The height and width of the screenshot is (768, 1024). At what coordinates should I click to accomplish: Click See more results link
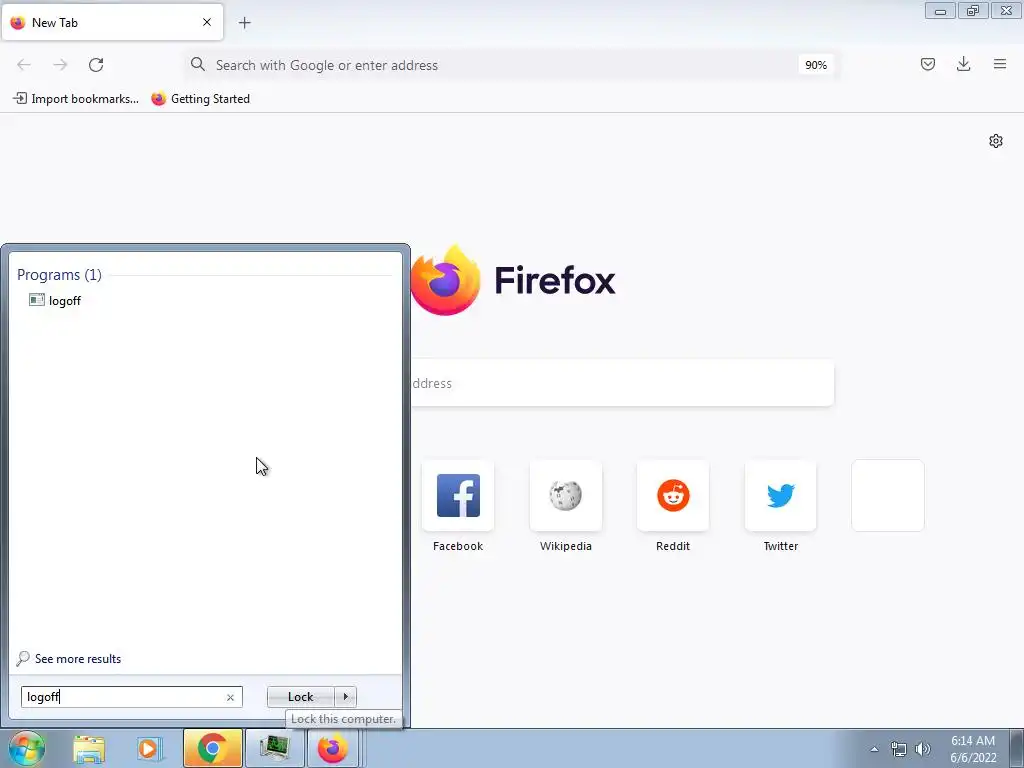tap(69, 658)
